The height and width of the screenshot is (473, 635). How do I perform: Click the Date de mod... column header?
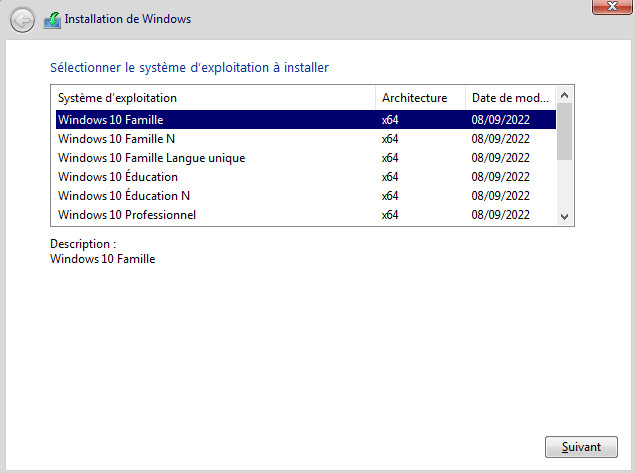[510, 98]
